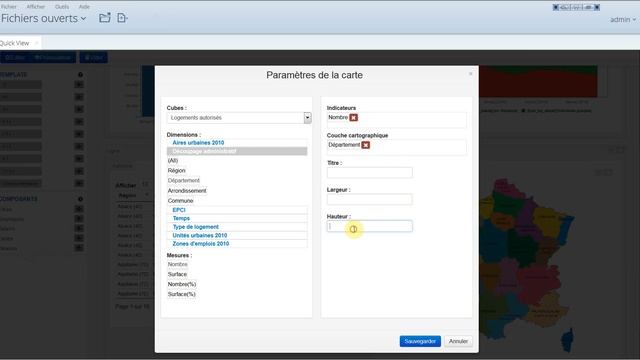
Task: Select the Nombre(%) measure
Action: (182, 284)
